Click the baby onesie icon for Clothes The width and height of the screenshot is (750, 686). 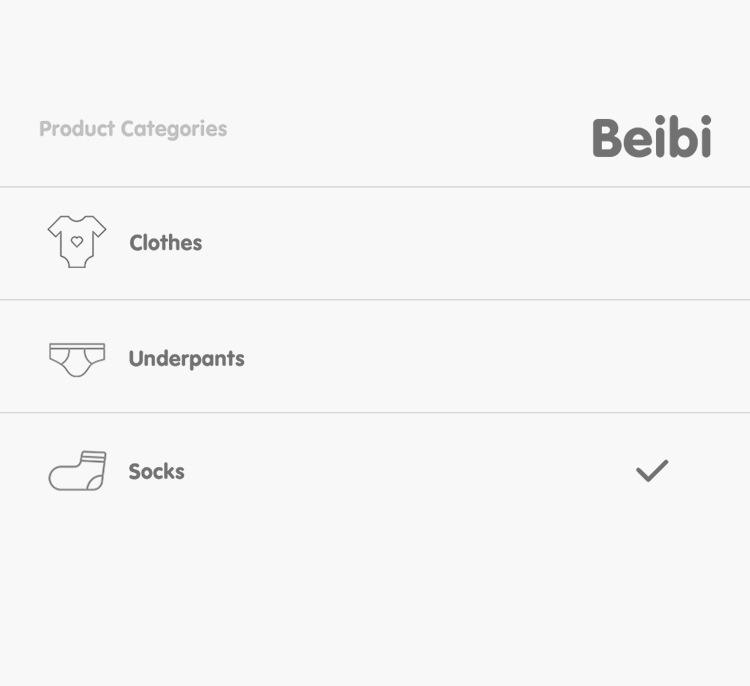coord(77,242)
